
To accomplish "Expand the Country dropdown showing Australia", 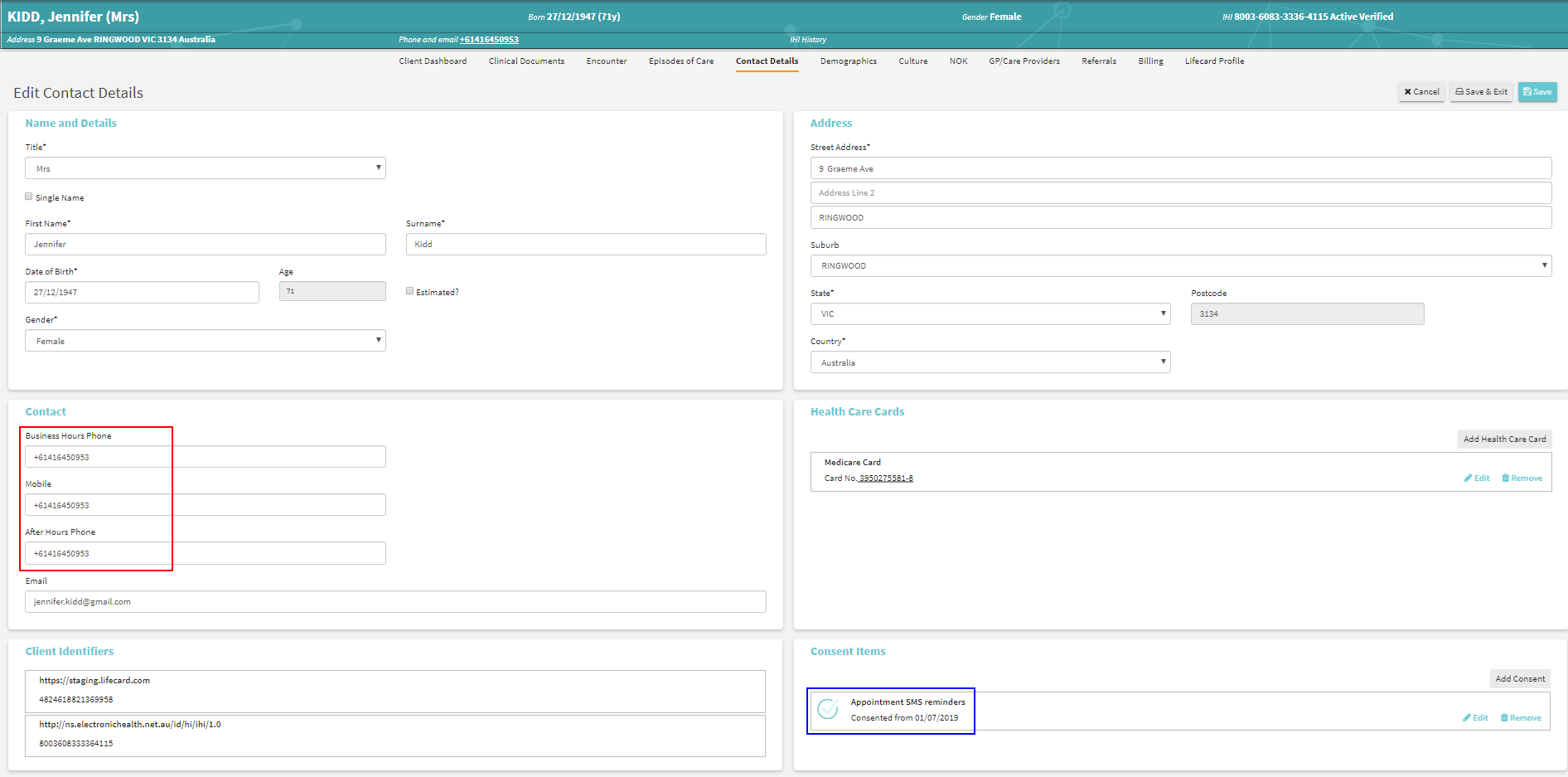I will (990, 362).
